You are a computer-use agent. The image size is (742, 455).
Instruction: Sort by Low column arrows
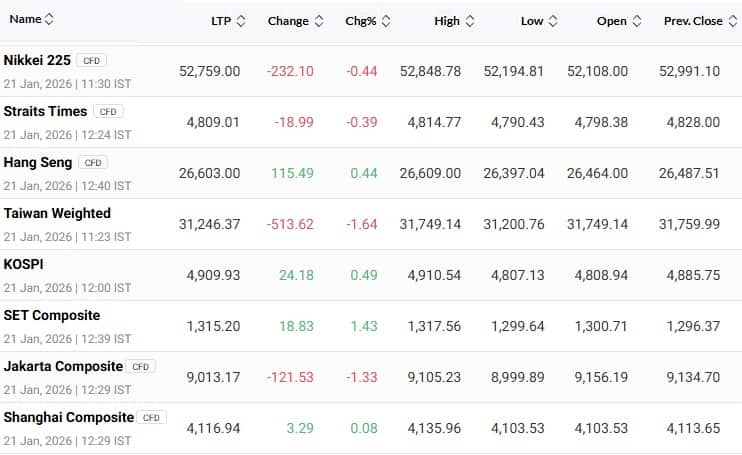point(553,21)
